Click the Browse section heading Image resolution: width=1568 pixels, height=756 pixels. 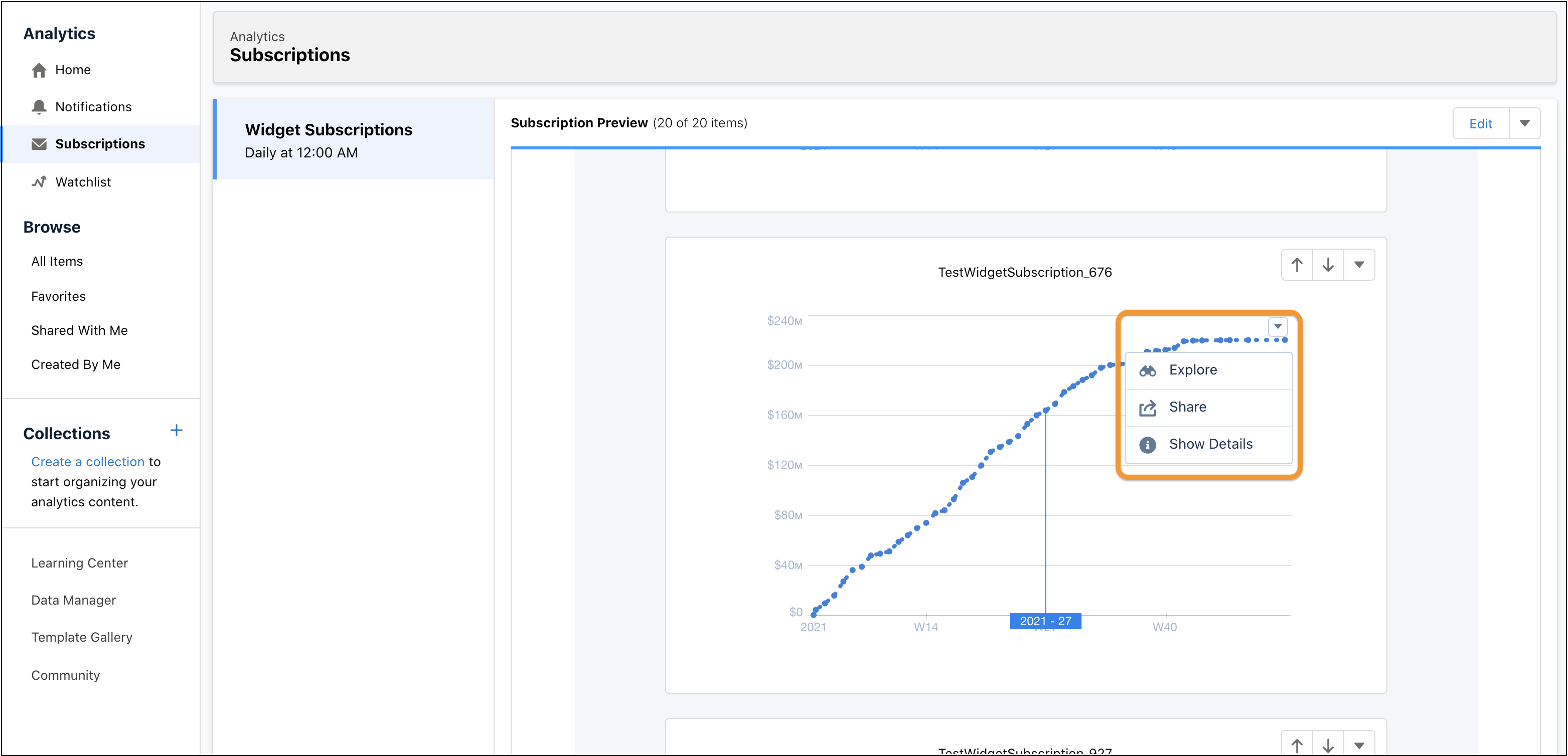pyautogui.click(x=52, y=228)
